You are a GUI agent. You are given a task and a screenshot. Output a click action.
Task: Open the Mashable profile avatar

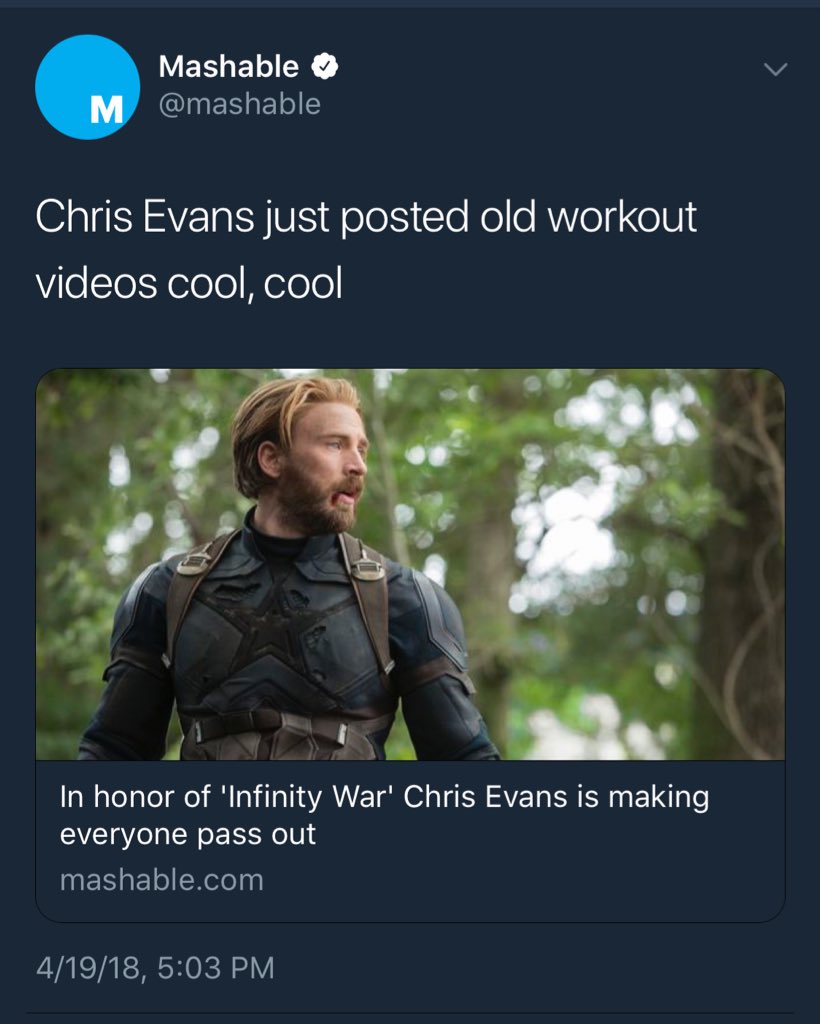[87, 87]
